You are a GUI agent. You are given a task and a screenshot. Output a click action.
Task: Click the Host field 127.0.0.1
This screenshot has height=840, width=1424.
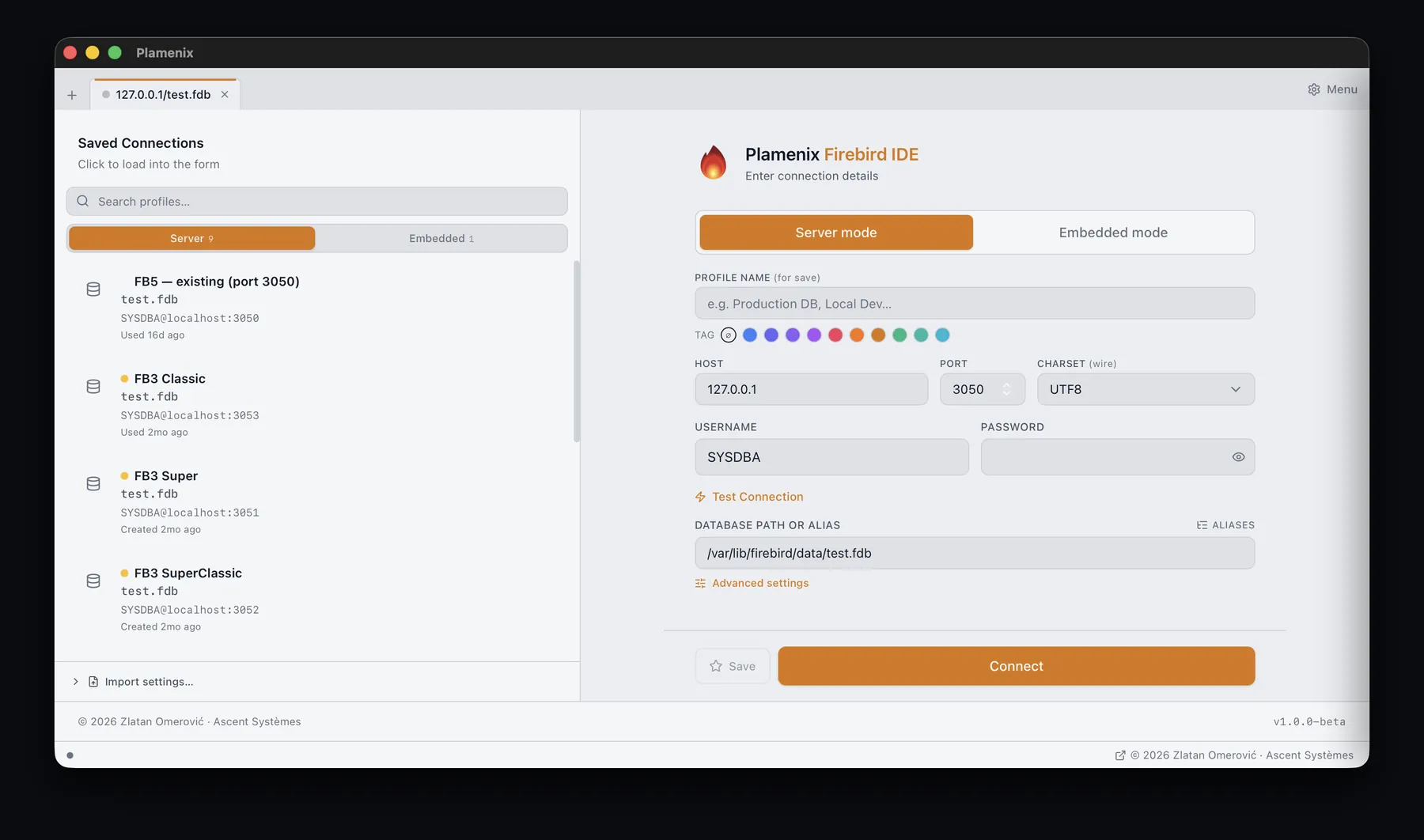(811, 389)
